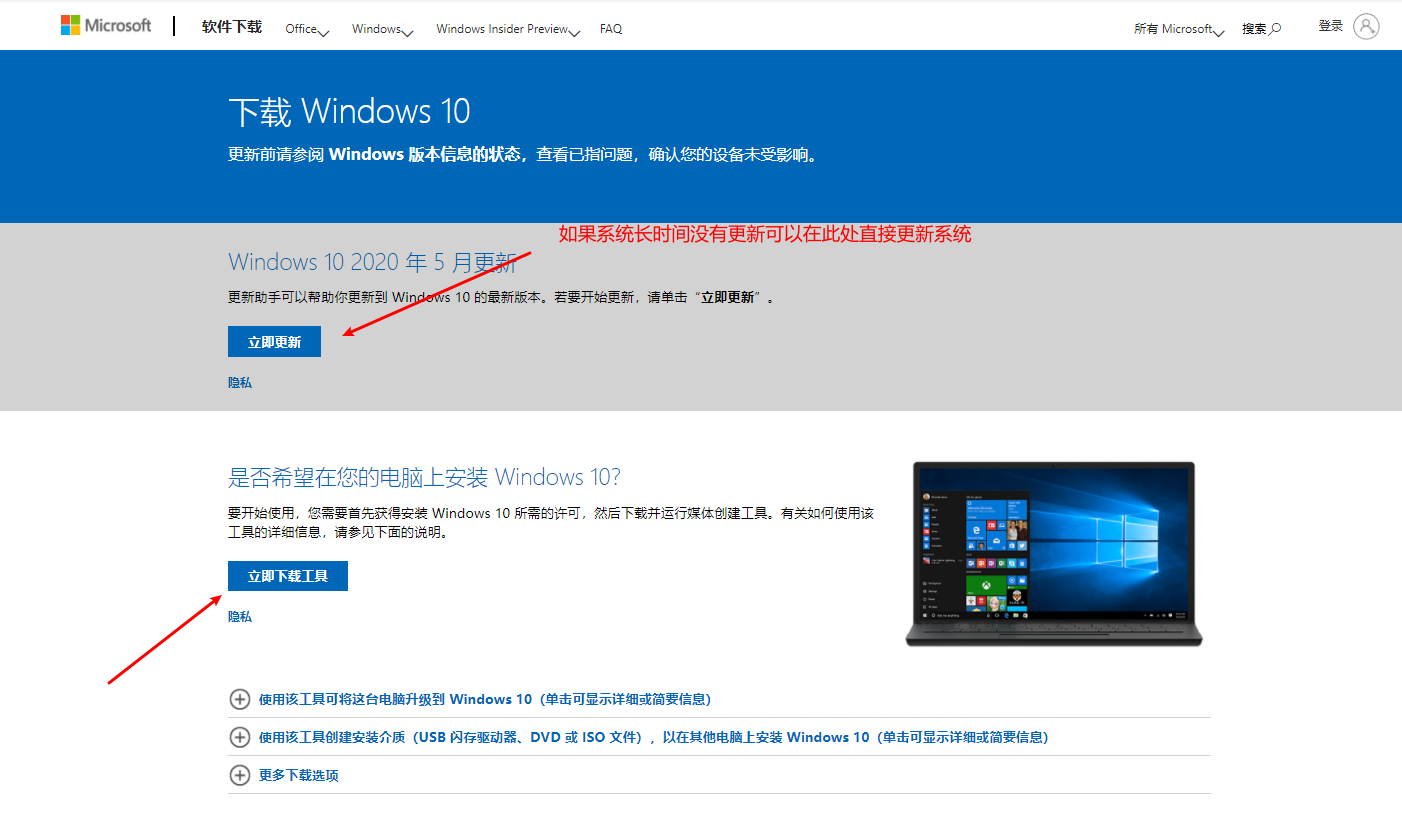Viewport: 1402px width, 826px height.
Task: Click 隐私 link below 立即更新 button
Action: (240, 383)
